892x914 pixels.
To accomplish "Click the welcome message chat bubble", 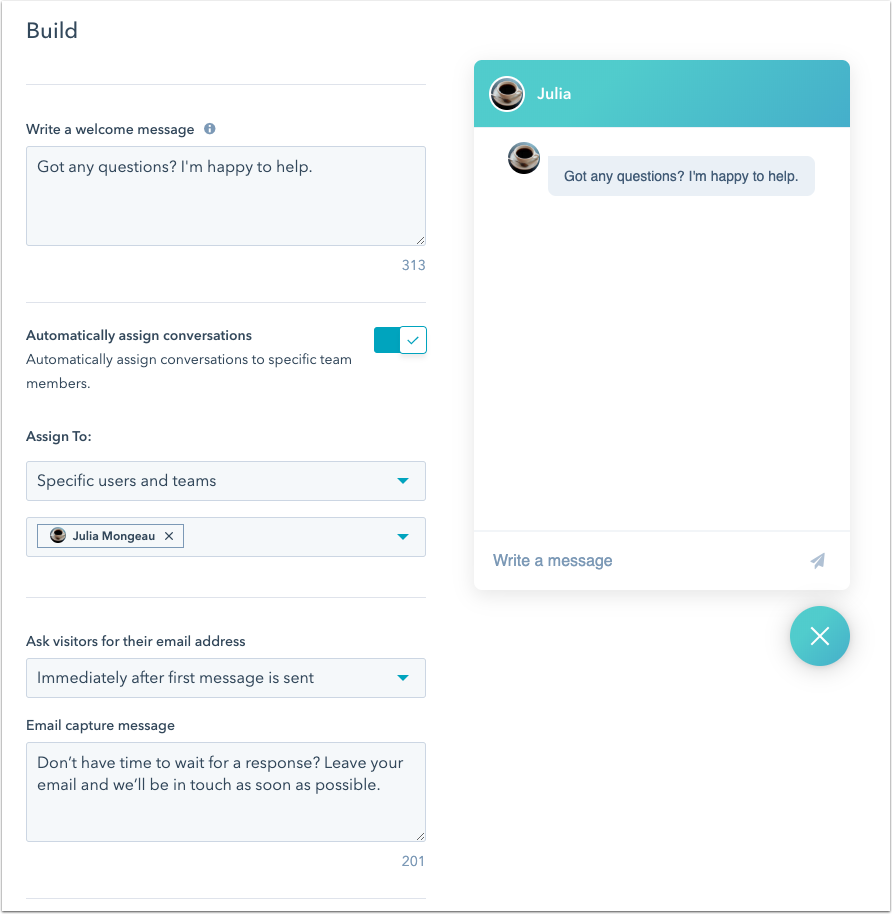I will [681, 176].
